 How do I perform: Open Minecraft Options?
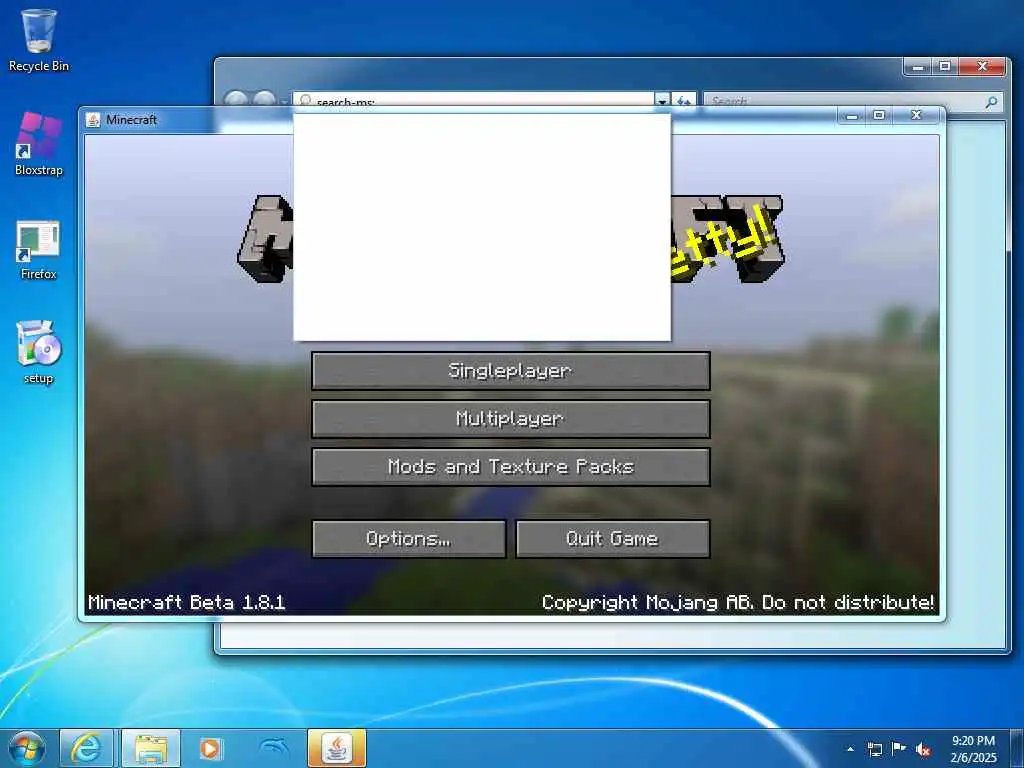click(x=409, y=539)
